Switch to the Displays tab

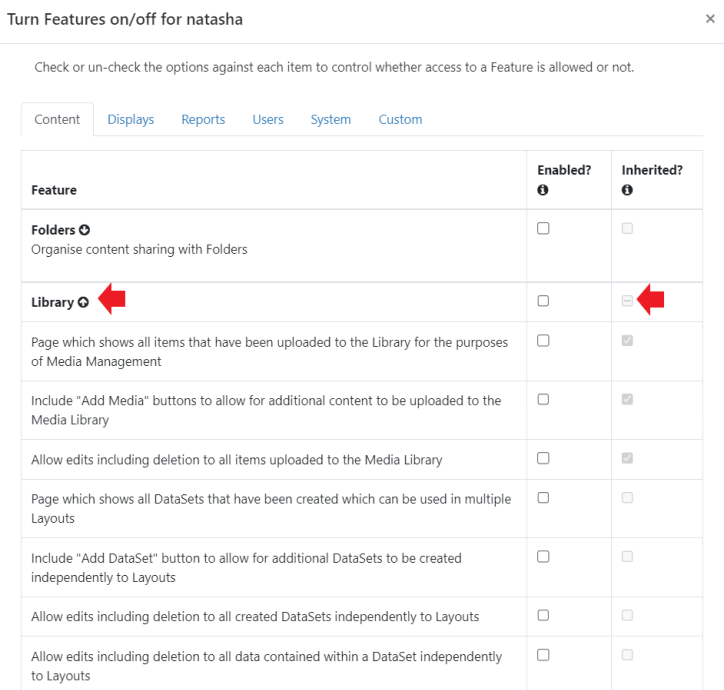[x=131, y=119]
